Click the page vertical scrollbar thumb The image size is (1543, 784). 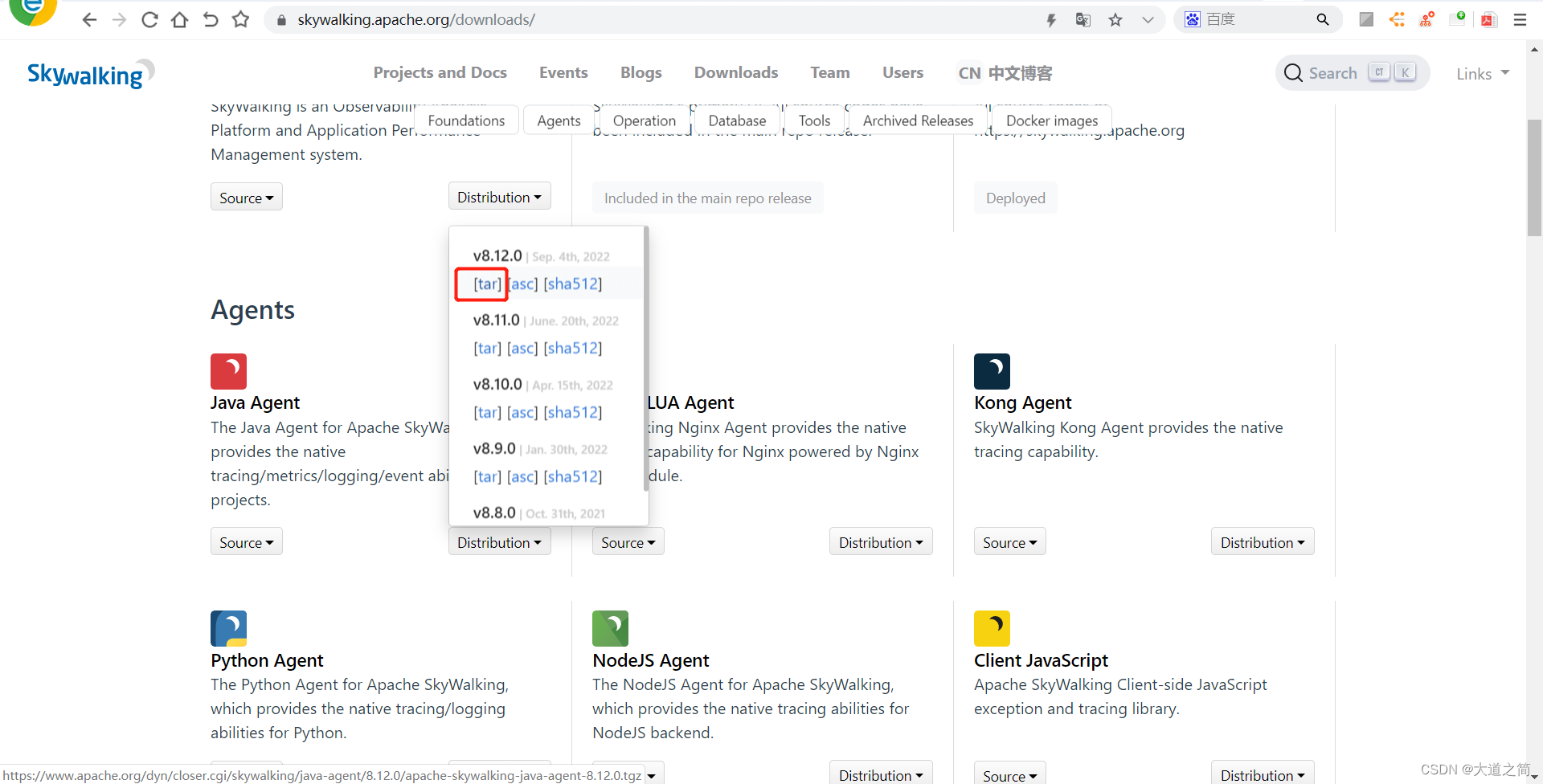1534,177
